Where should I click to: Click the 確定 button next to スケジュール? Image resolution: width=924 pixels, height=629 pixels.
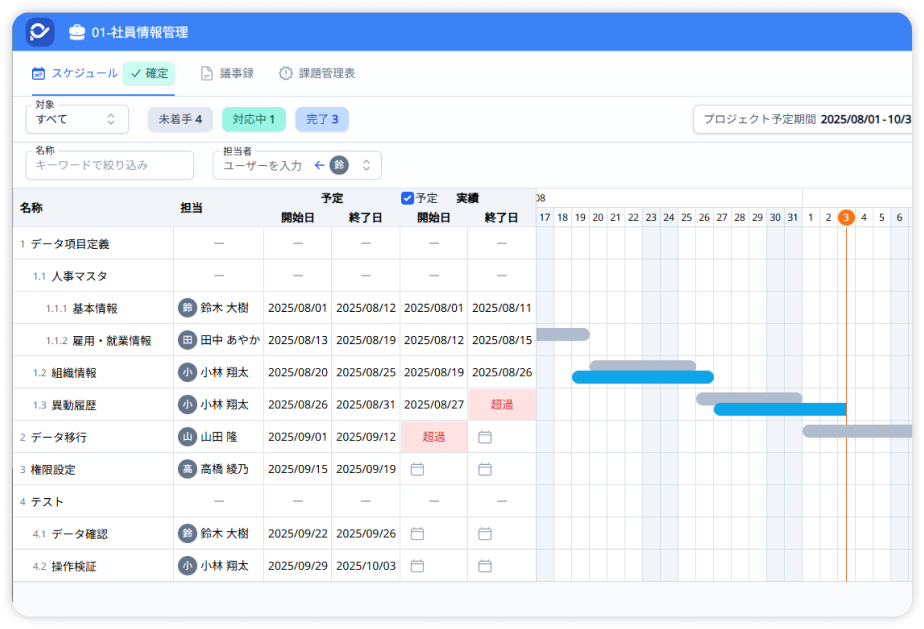[147, 73]
